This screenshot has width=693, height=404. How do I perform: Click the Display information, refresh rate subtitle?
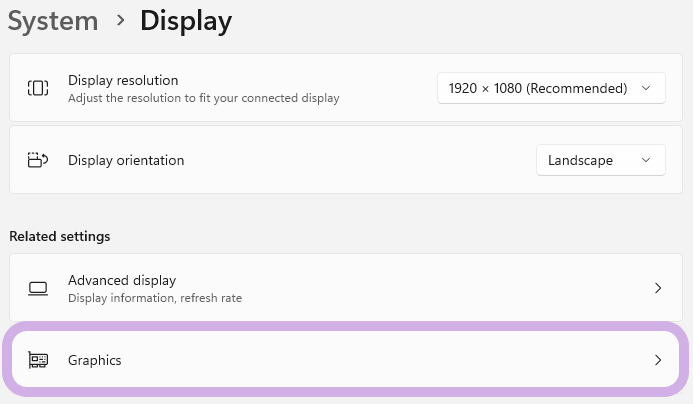[x=154, y=298]
